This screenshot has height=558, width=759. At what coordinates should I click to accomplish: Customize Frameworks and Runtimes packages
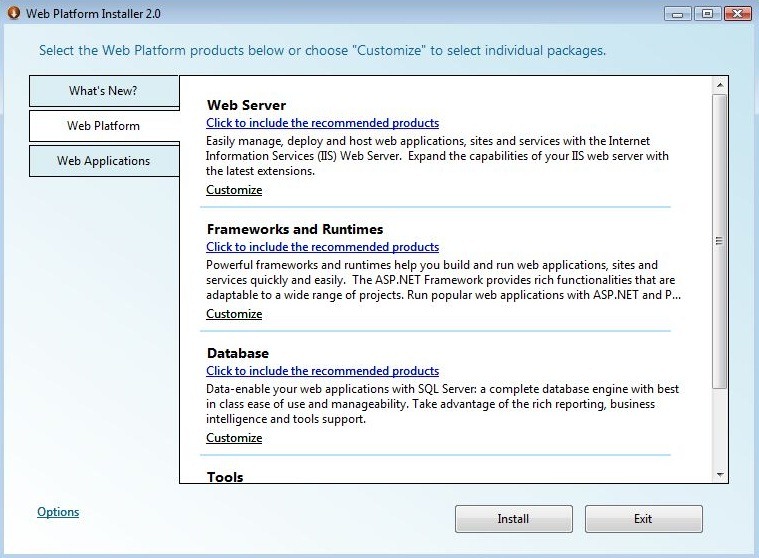(234, 314)
